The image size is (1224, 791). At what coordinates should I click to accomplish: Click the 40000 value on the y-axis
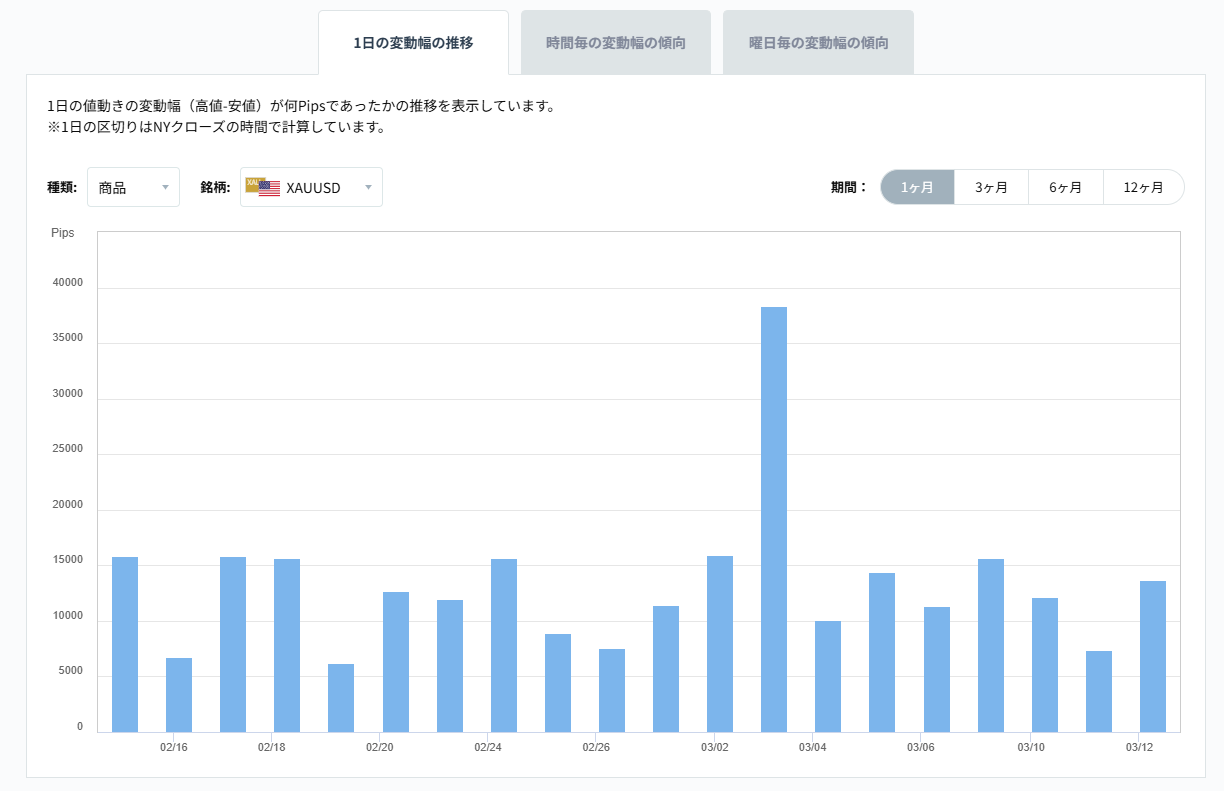click(69, 282)
